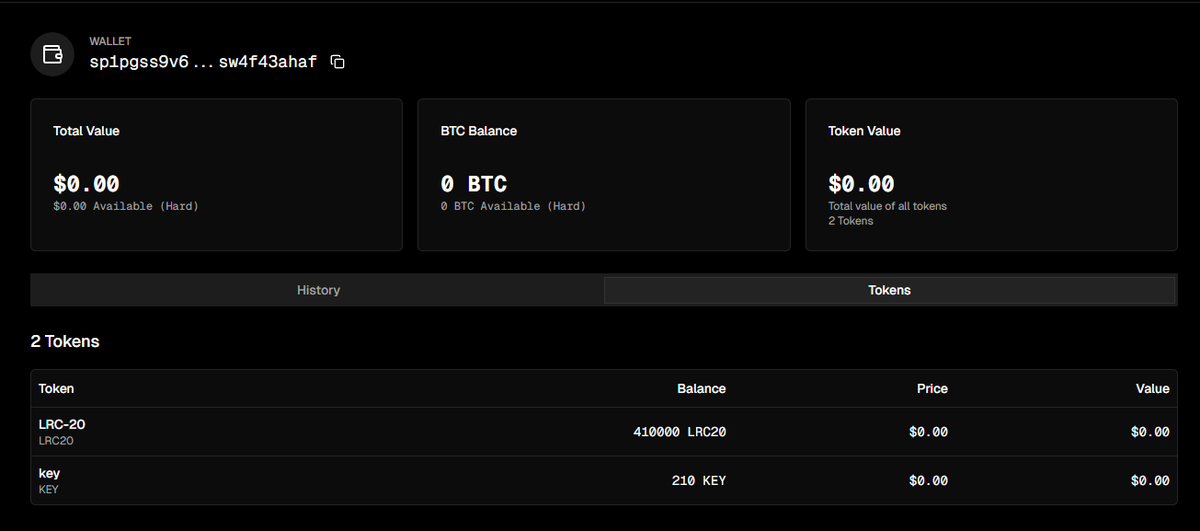Click the $0.00 value in key row
Image resolution: width=1200 pixels, height=531 pixels.
click(1150, 481)
